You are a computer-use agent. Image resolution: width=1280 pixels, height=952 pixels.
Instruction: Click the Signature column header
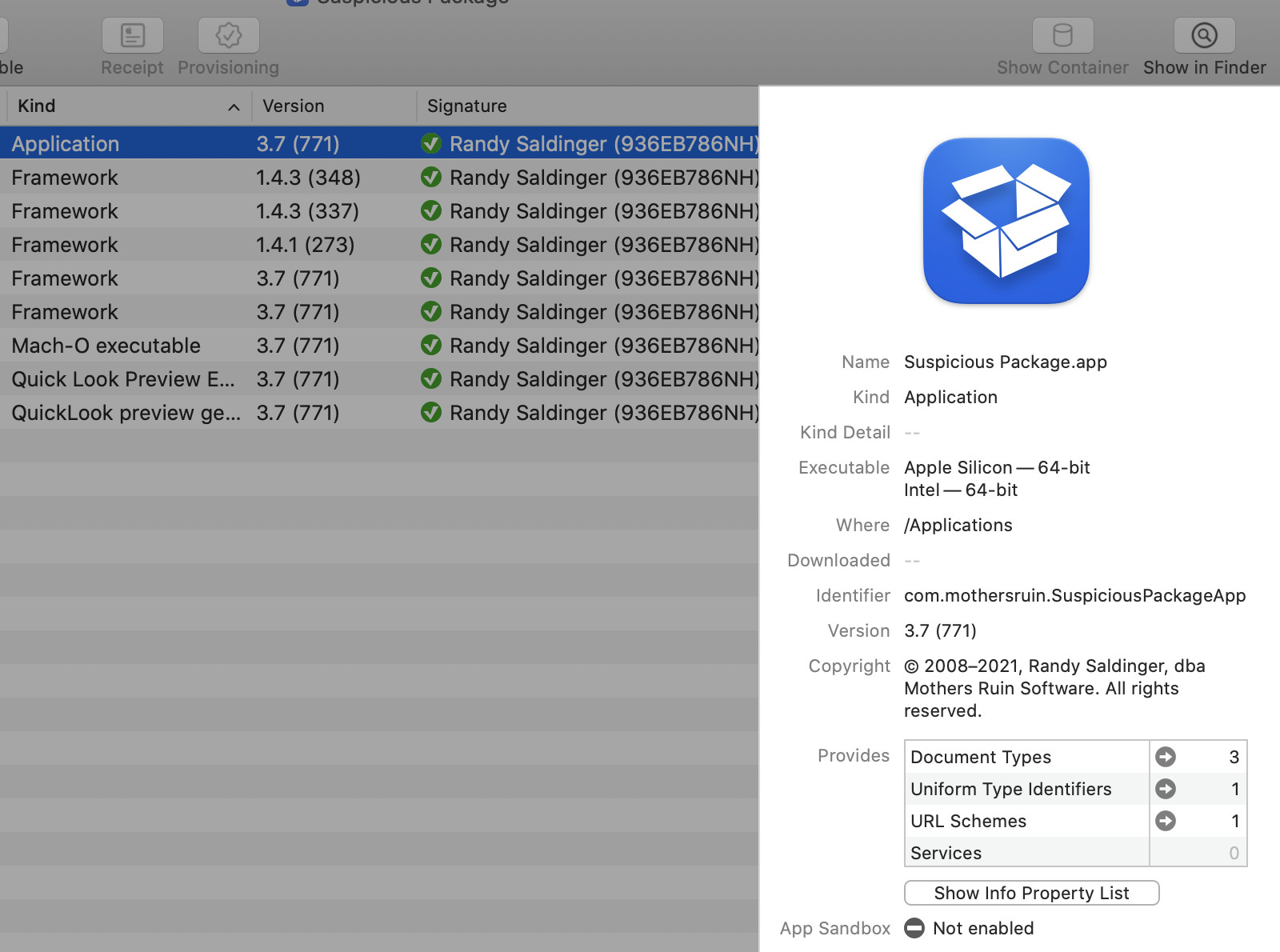coord(587,106)
